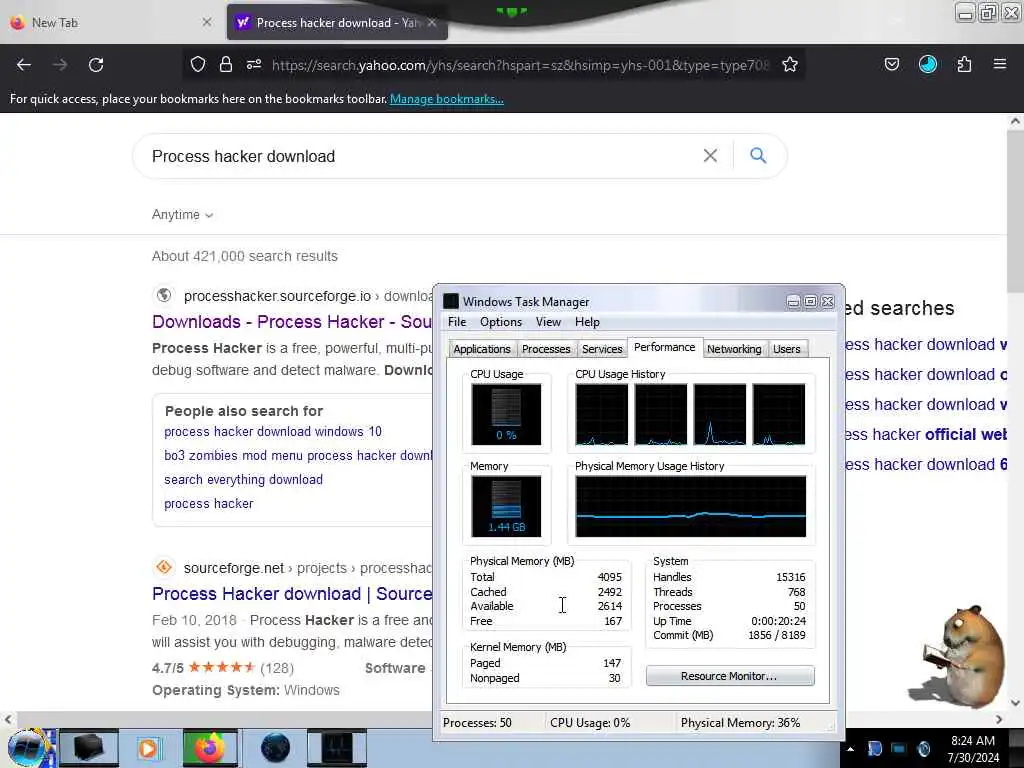Open Downloads - Process Hacker result link
Image resolution: width=1024 pixels, height=768 pixels.
pos(292,322)
